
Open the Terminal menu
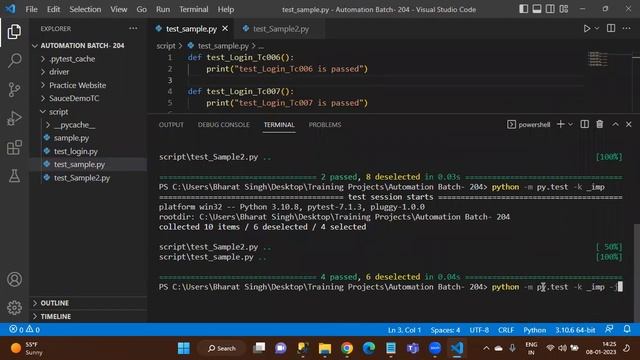point(193,9)
